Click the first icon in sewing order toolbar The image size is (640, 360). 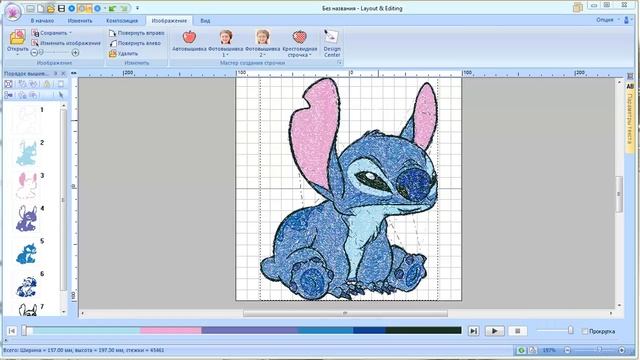(8, 84)
